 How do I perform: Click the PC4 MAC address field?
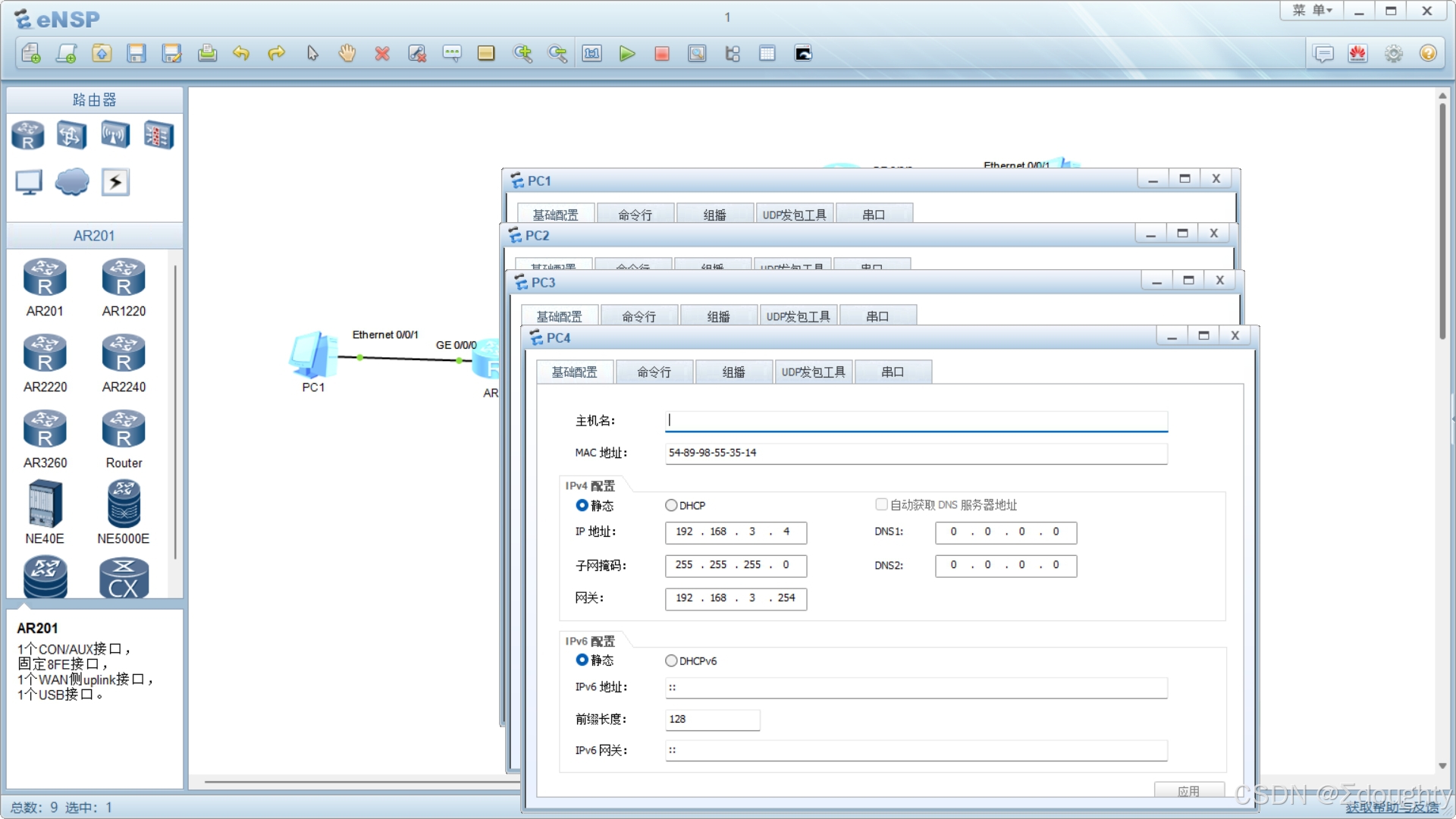coord(916,453)
